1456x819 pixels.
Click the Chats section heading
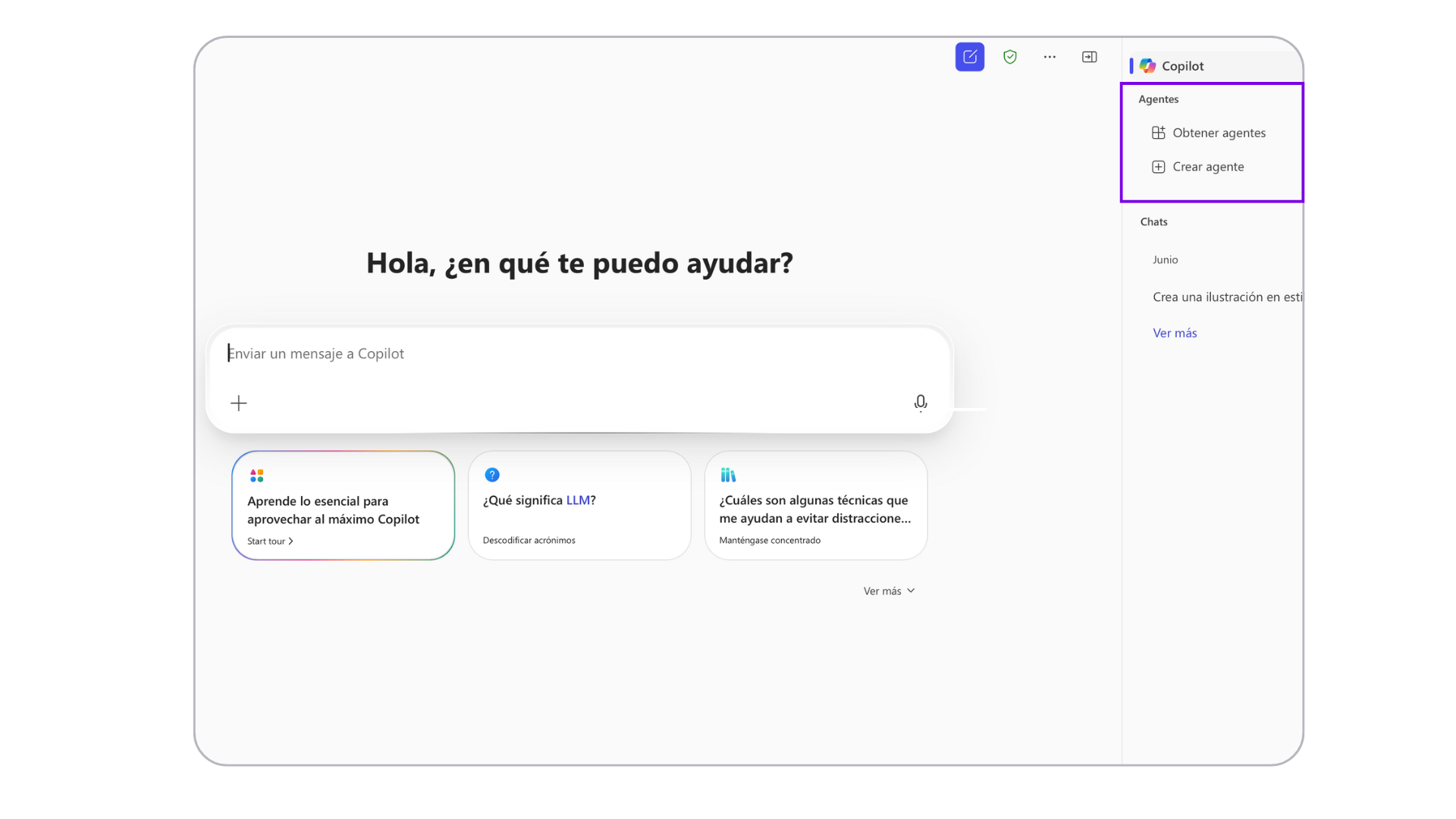(1153, 222)
